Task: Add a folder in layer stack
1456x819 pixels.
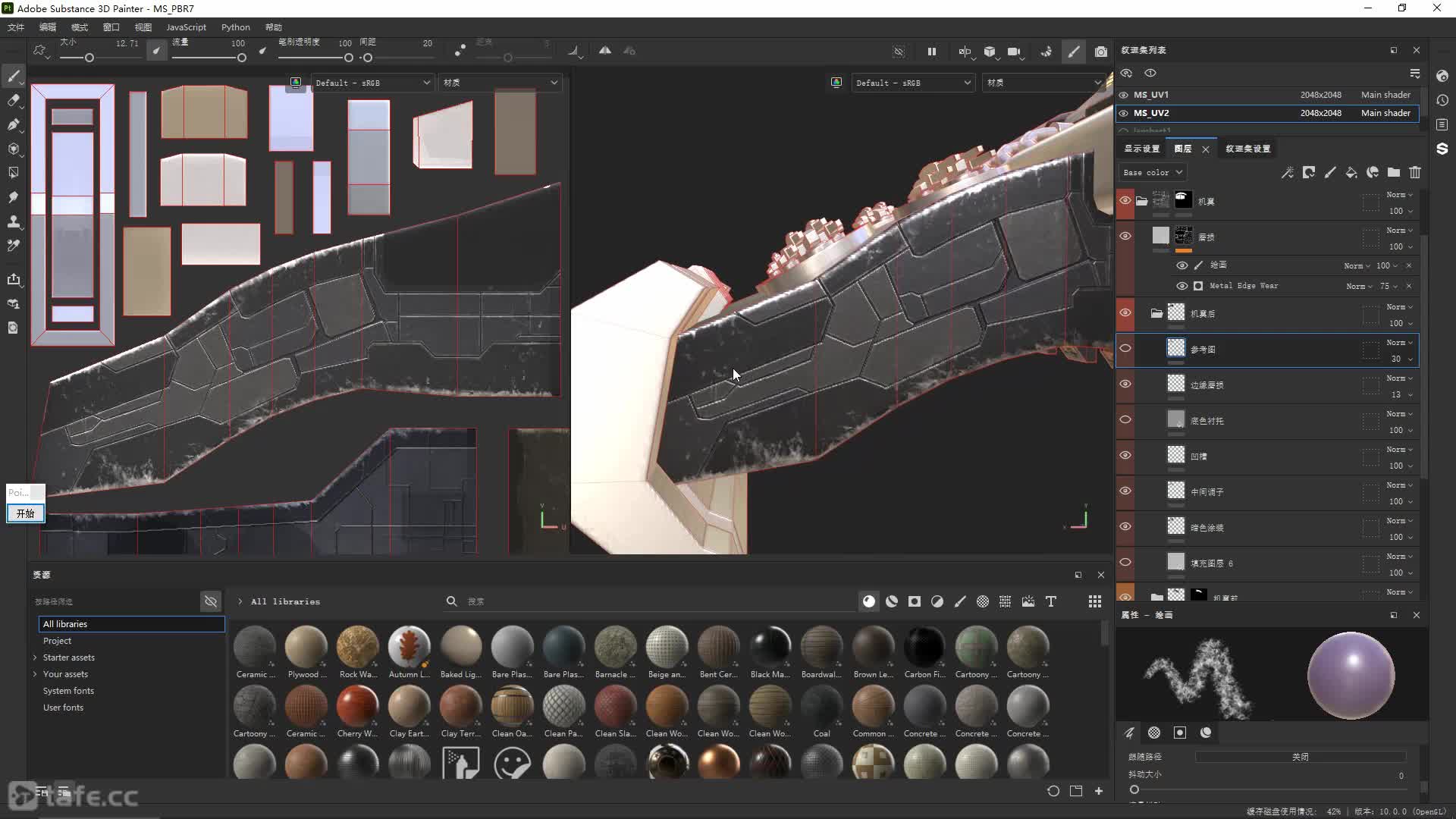Action: (x=1394, y=173)
